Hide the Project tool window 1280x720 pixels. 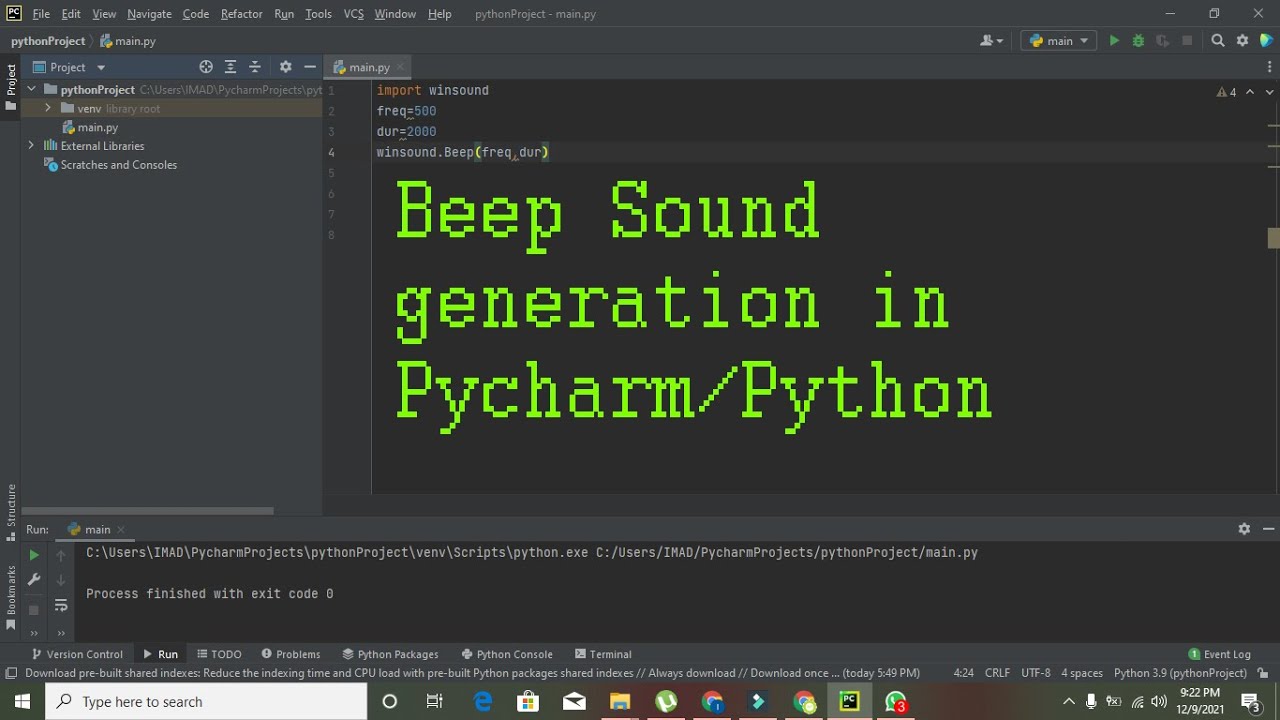pyautogui.click(x=310, y=67)
